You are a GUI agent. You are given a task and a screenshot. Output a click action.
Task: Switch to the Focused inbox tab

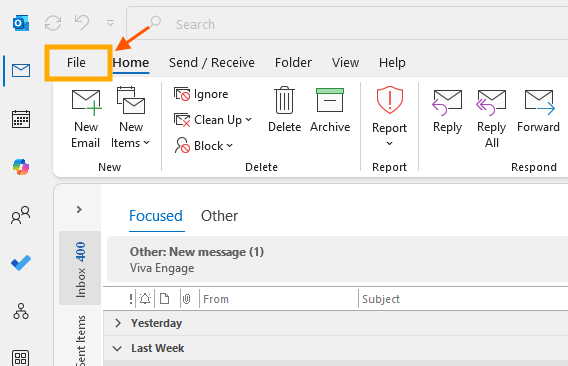click(x=156, y=216)
